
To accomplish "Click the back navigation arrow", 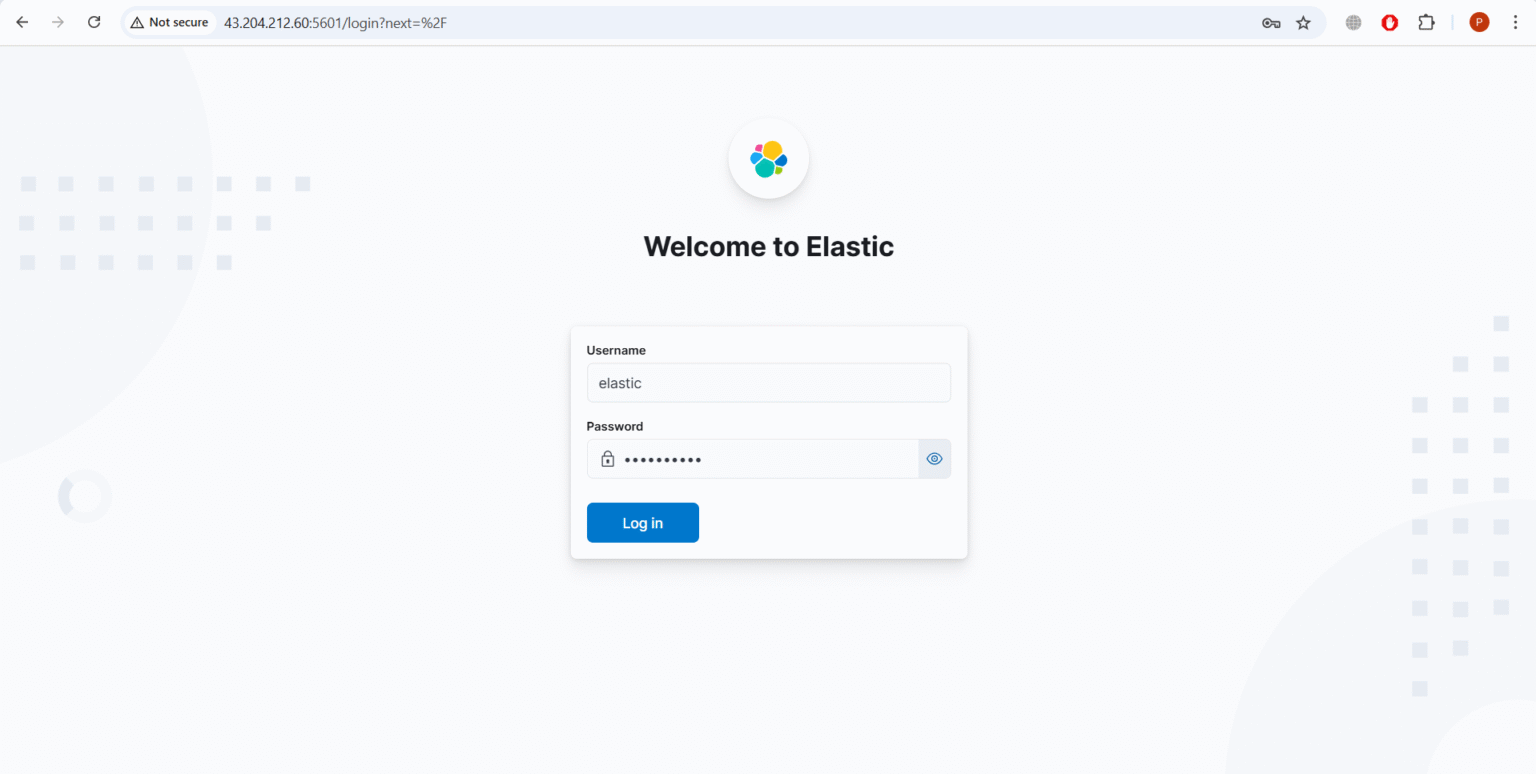I will coord(22,21).
